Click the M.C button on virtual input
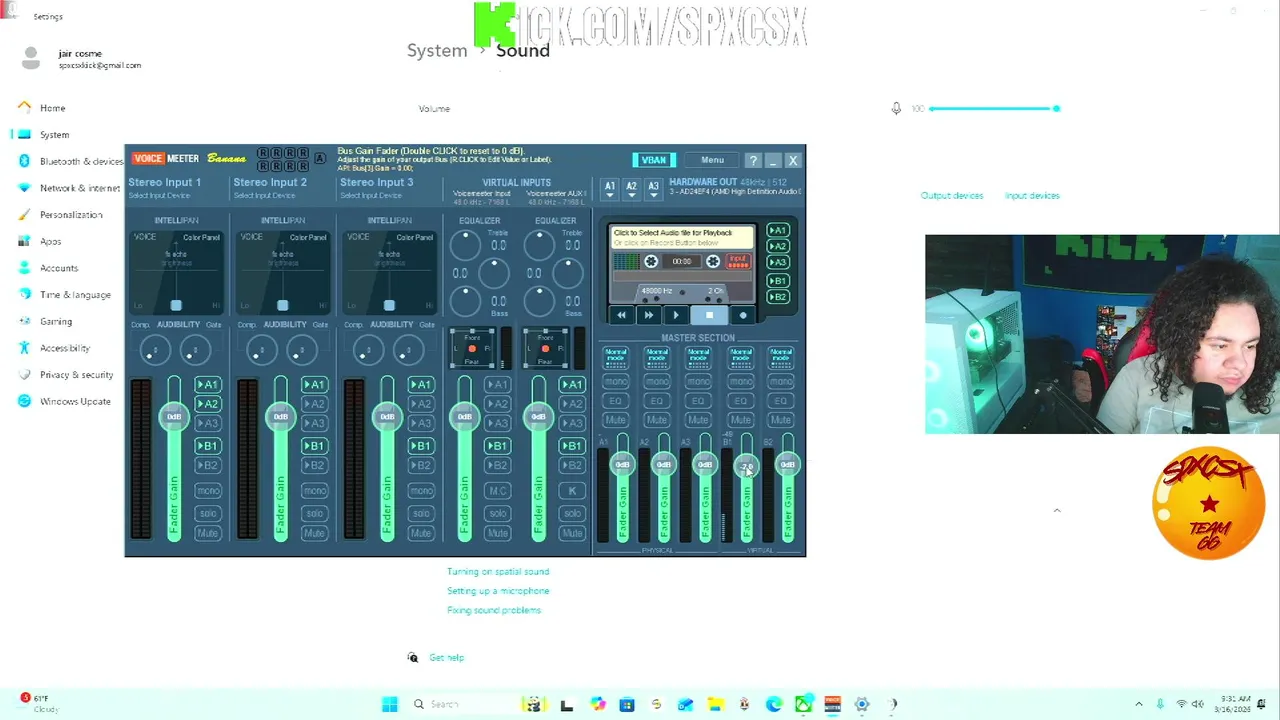The height and width of the screenshot is (720, 1280). click(497, 491)
